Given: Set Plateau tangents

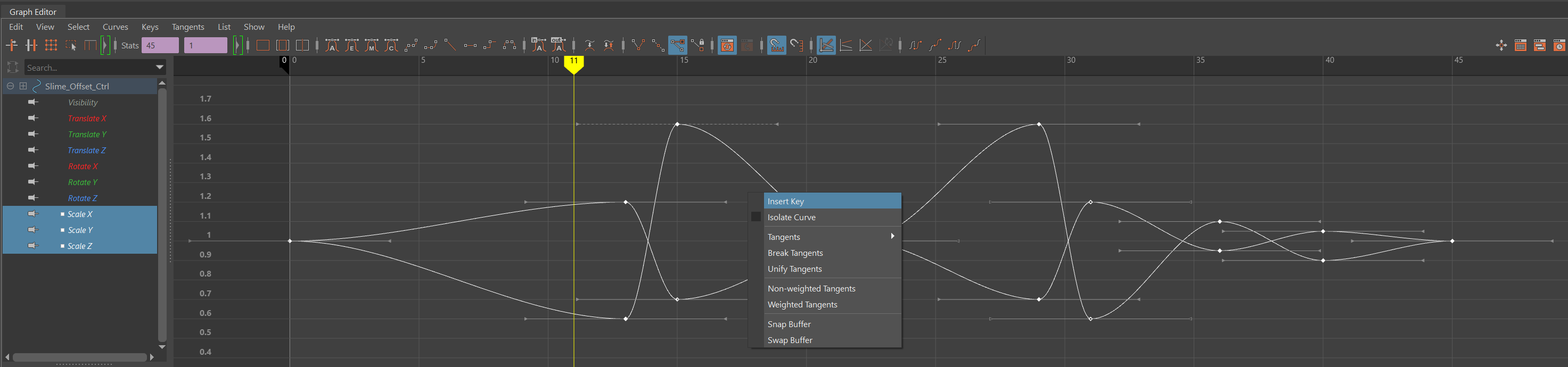Looking at the screenshot, I should (510, 45).
